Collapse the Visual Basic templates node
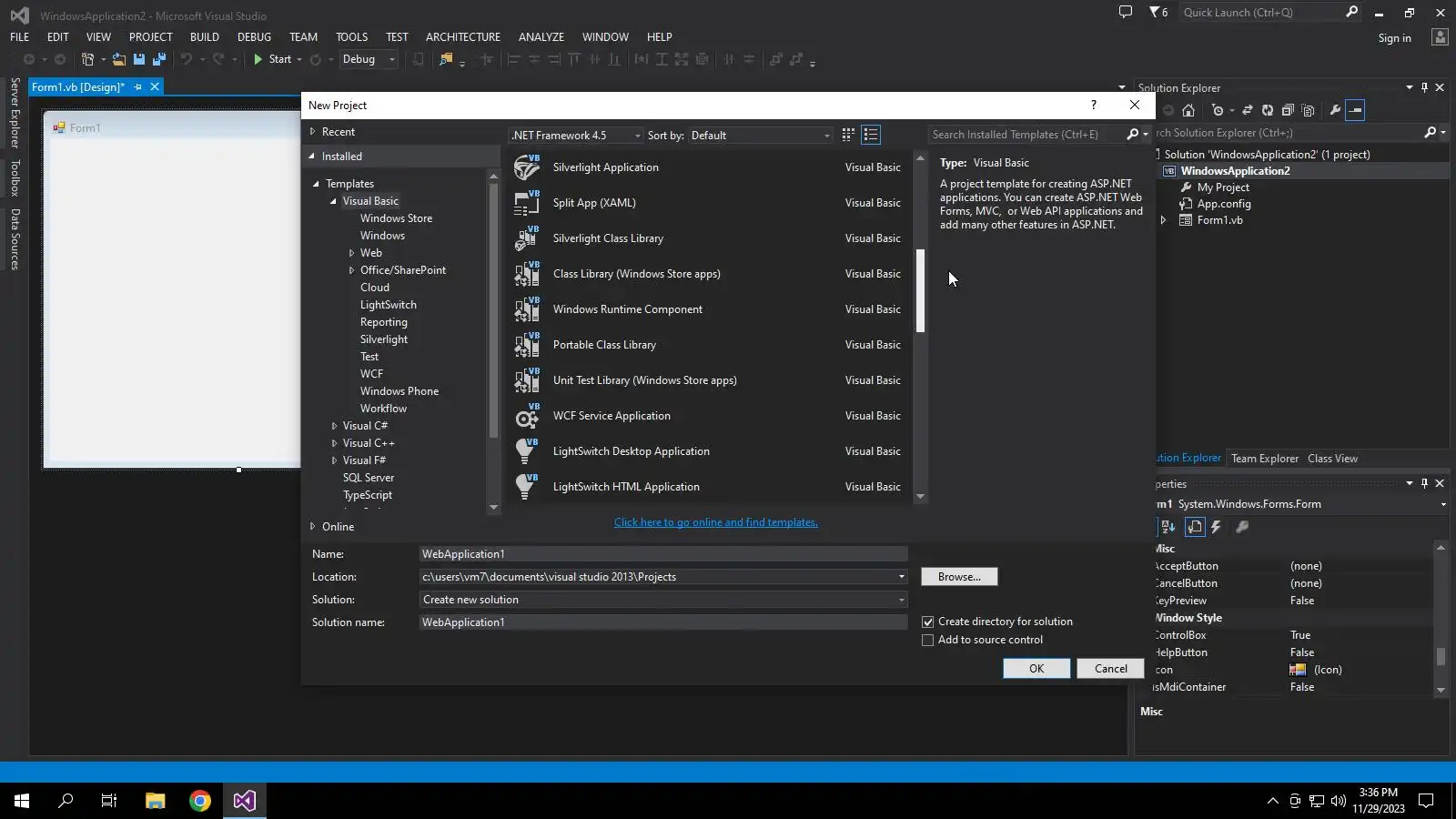1456x819 pixels. pos(333,201)
